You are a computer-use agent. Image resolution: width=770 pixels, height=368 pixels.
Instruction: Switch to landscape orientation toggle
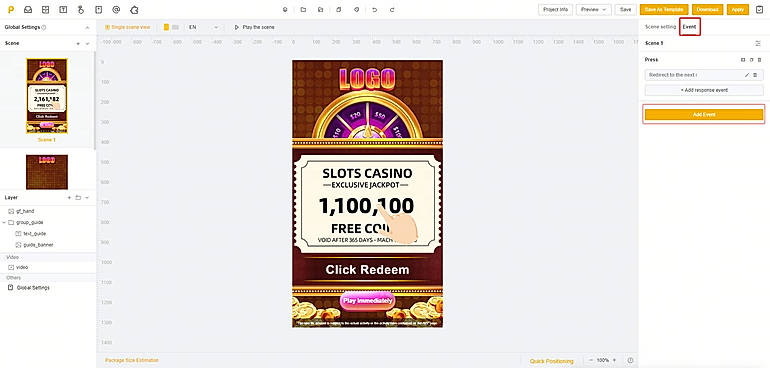(x=175, y=27)
